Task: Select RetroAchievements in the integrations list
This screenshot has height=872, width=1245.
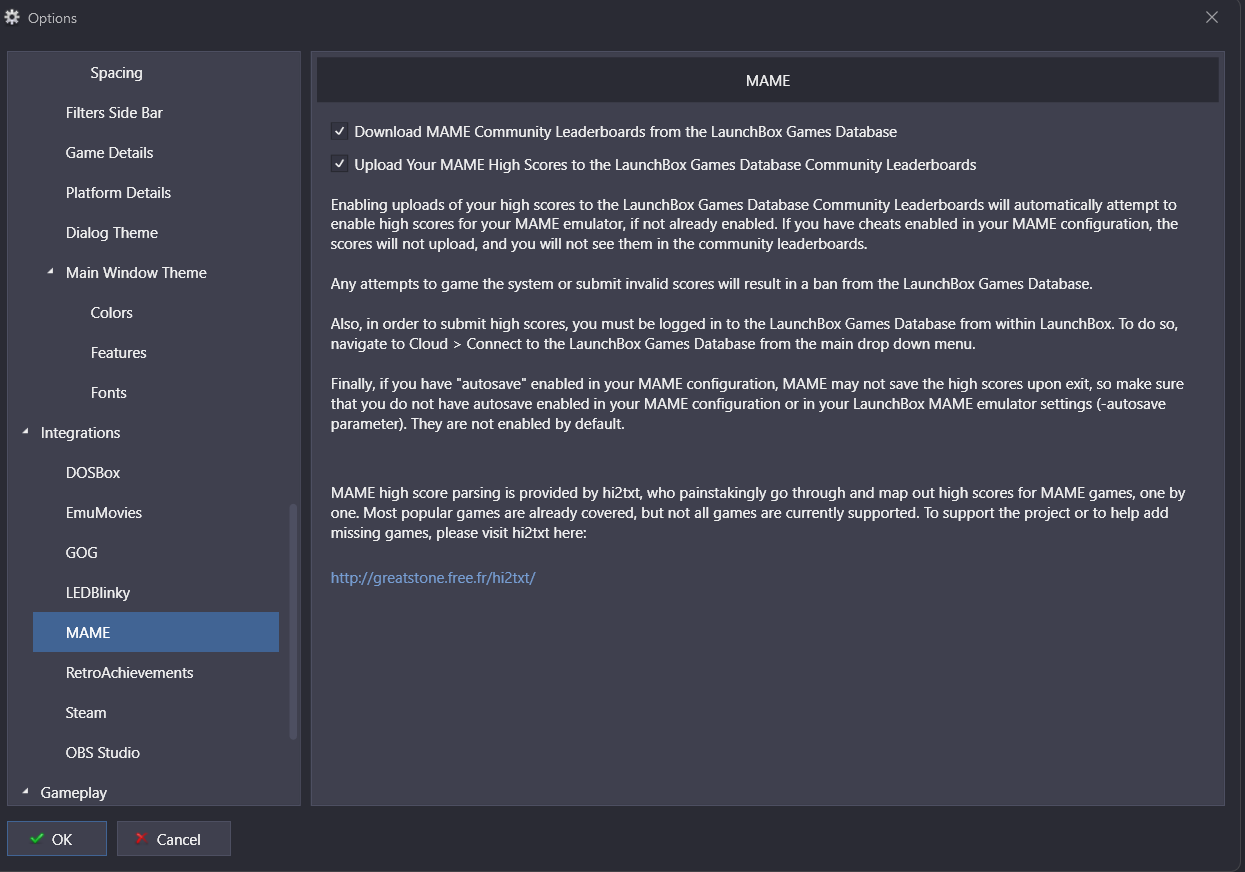Action: (x=129, y=673)
